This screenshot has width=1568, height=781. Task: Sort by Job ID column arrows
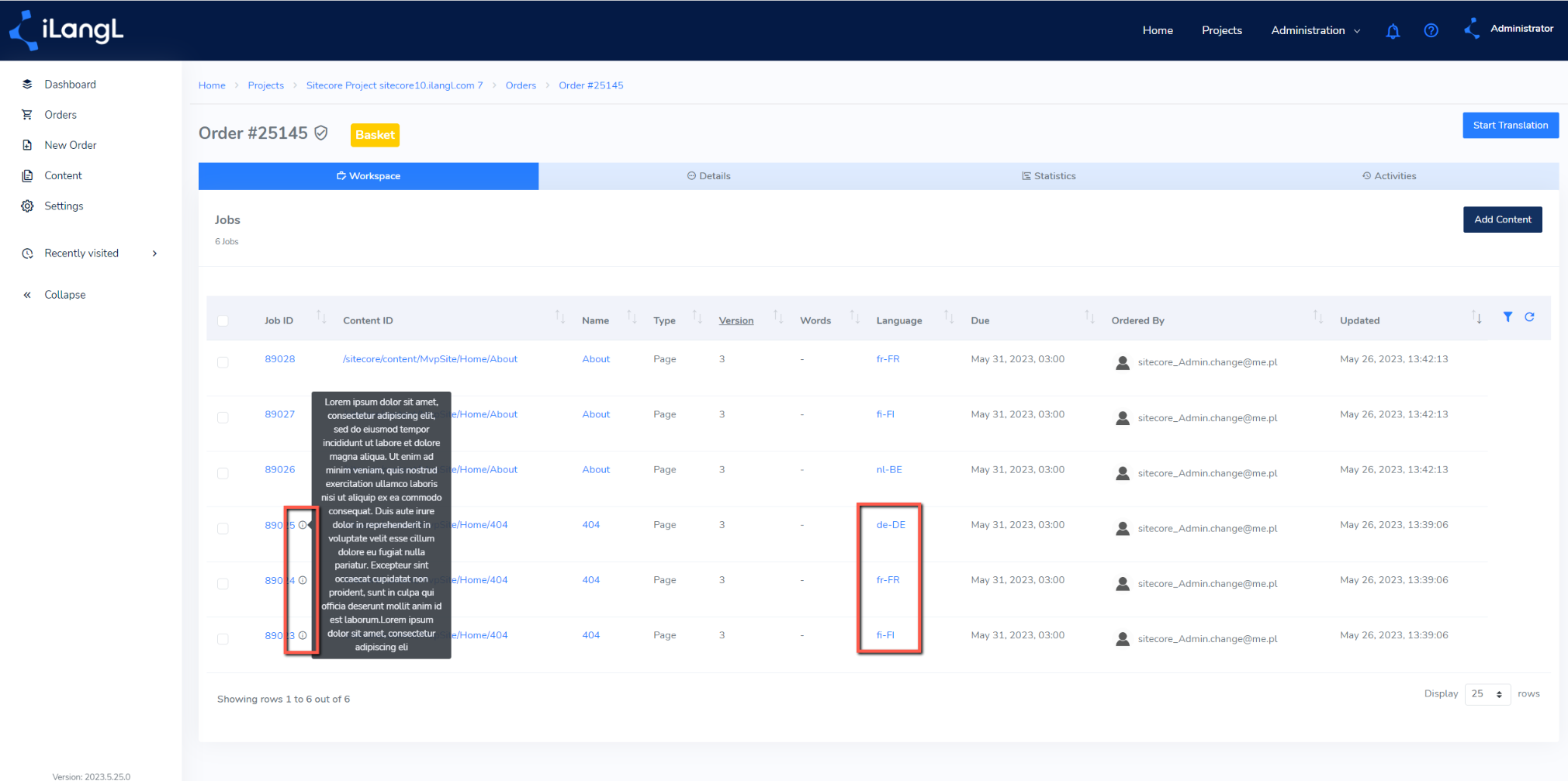[x=321, y=316]
